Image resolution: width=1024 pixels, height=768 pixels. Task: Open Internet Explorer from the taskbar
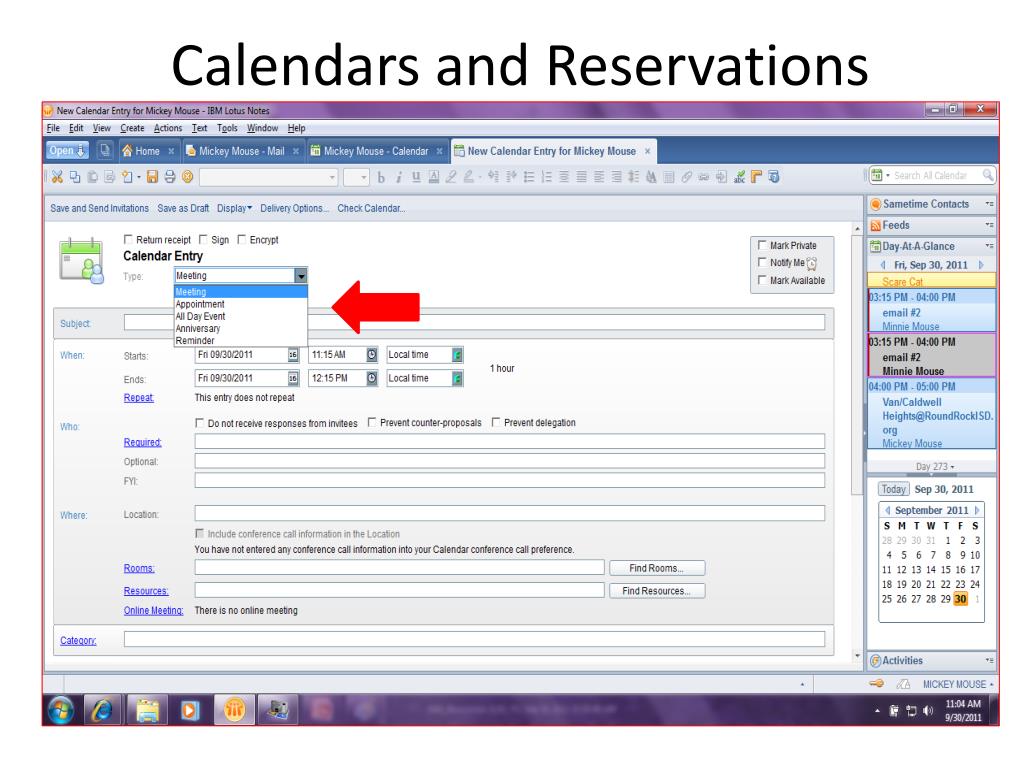[x=102, y=710]
